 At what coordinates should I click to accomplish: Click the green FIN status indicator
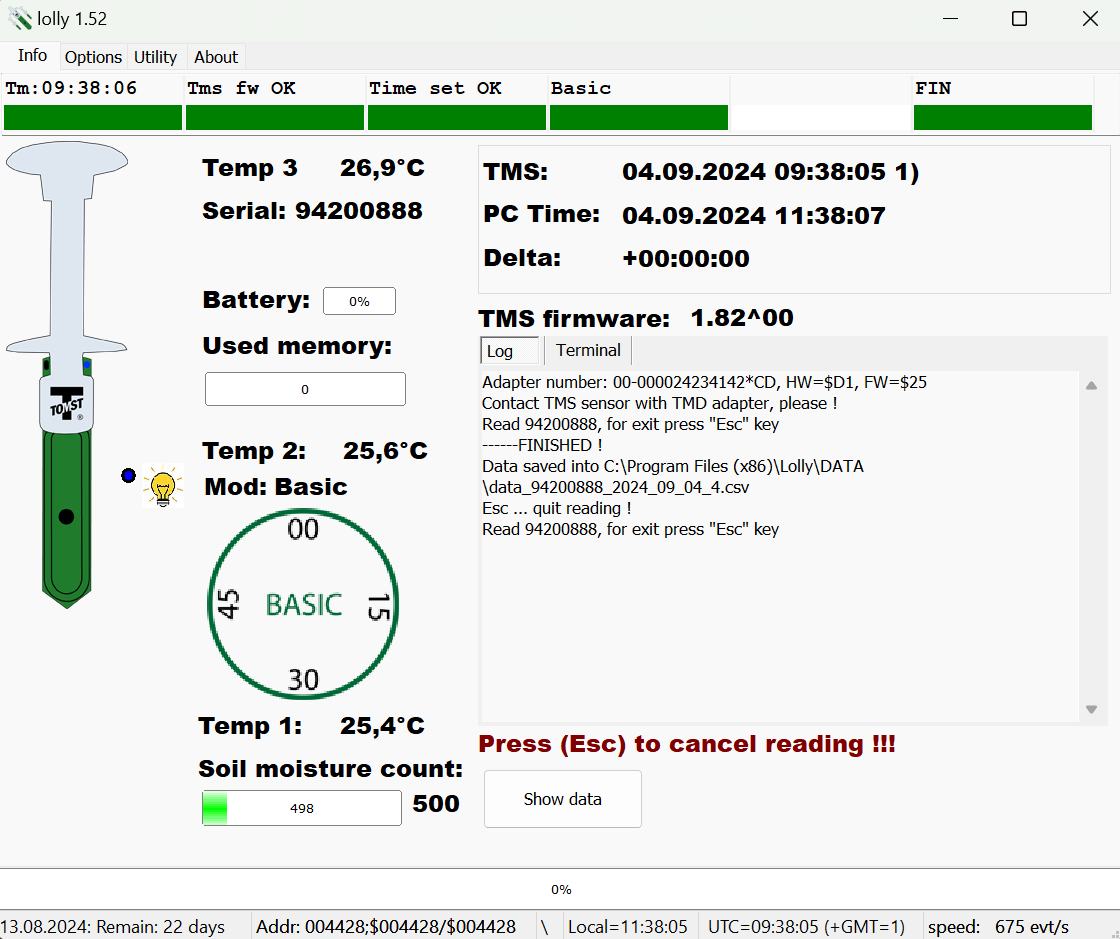tap(1002, 117)
